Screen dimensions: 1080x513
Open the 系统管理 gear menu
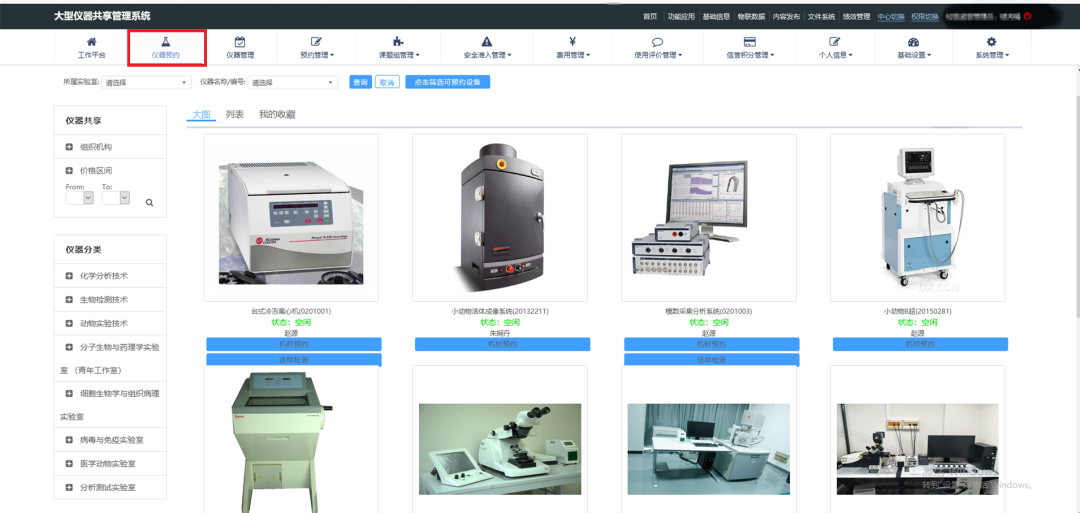[x=992, y=47]
